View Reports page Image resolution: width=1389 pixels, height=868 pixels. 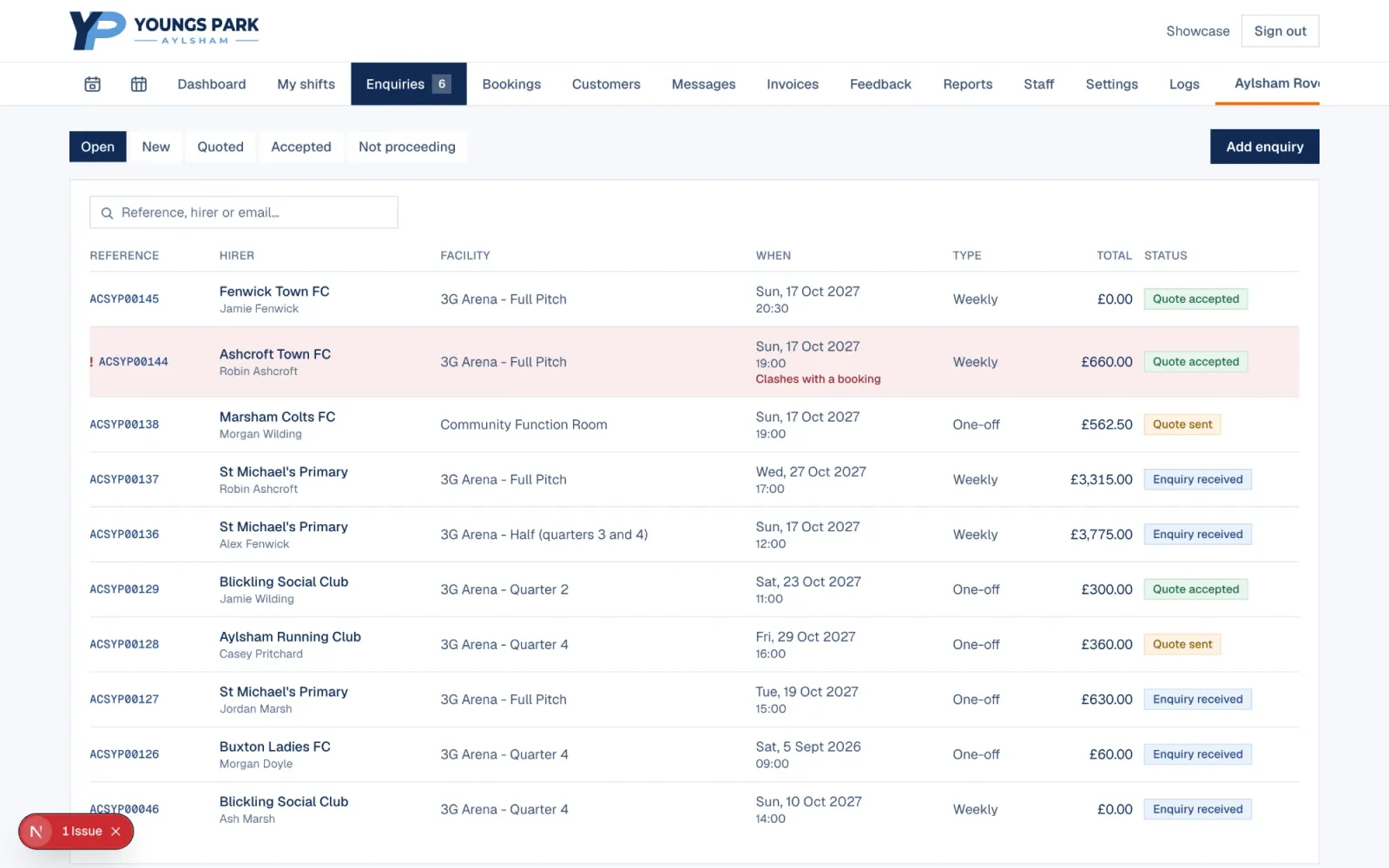[x=968, y=84]
